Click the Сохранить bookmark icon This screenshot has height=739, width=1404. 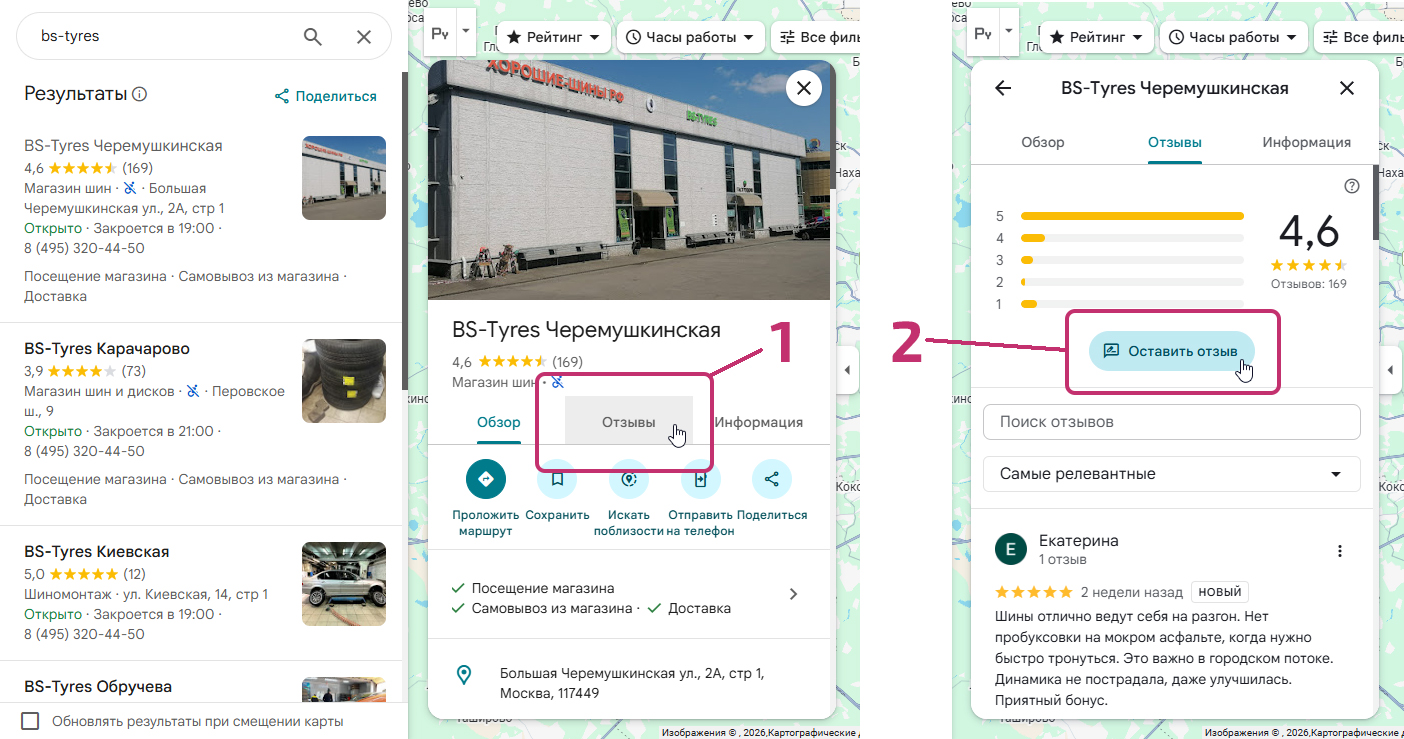(557, 479)
